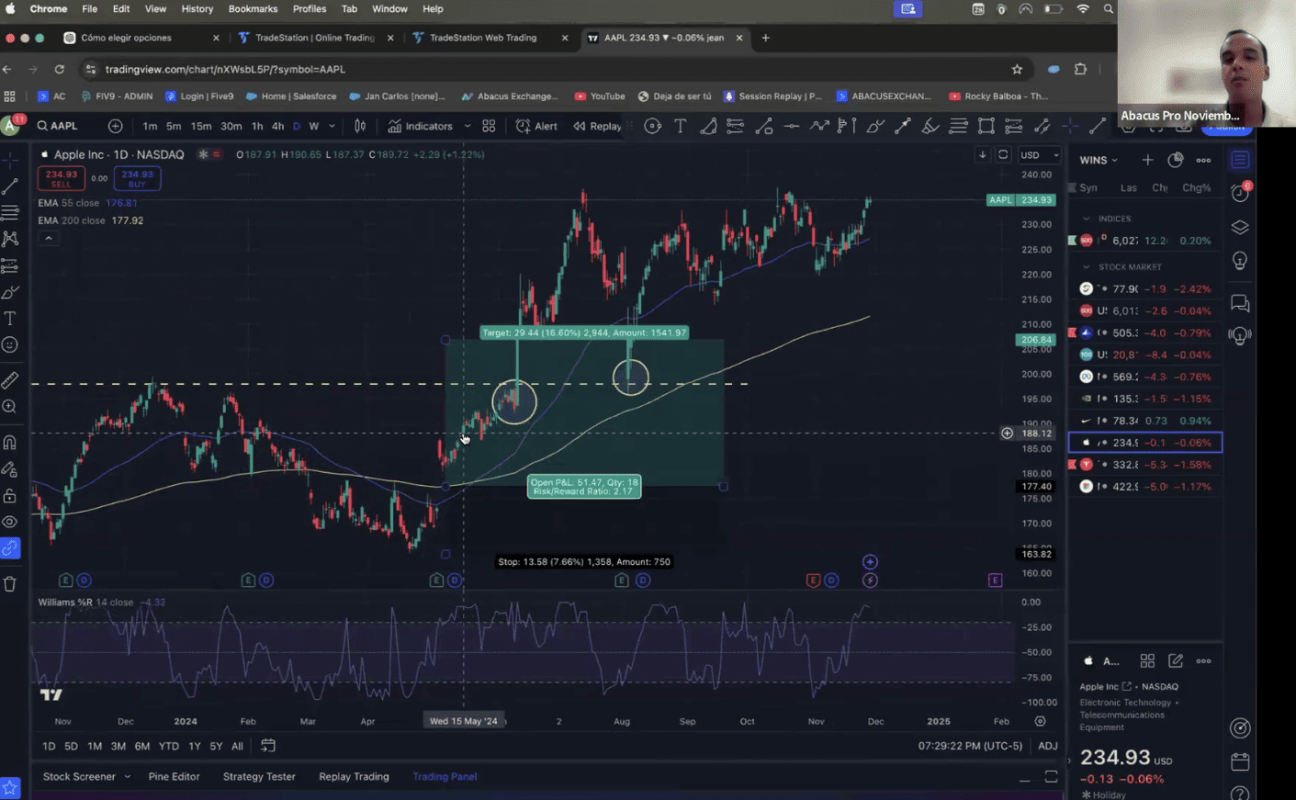Image resolution: width=1296 pixels, height=800 pixels.
Task: Select the D daily timeframe
Action: click(x=296, y=126)
